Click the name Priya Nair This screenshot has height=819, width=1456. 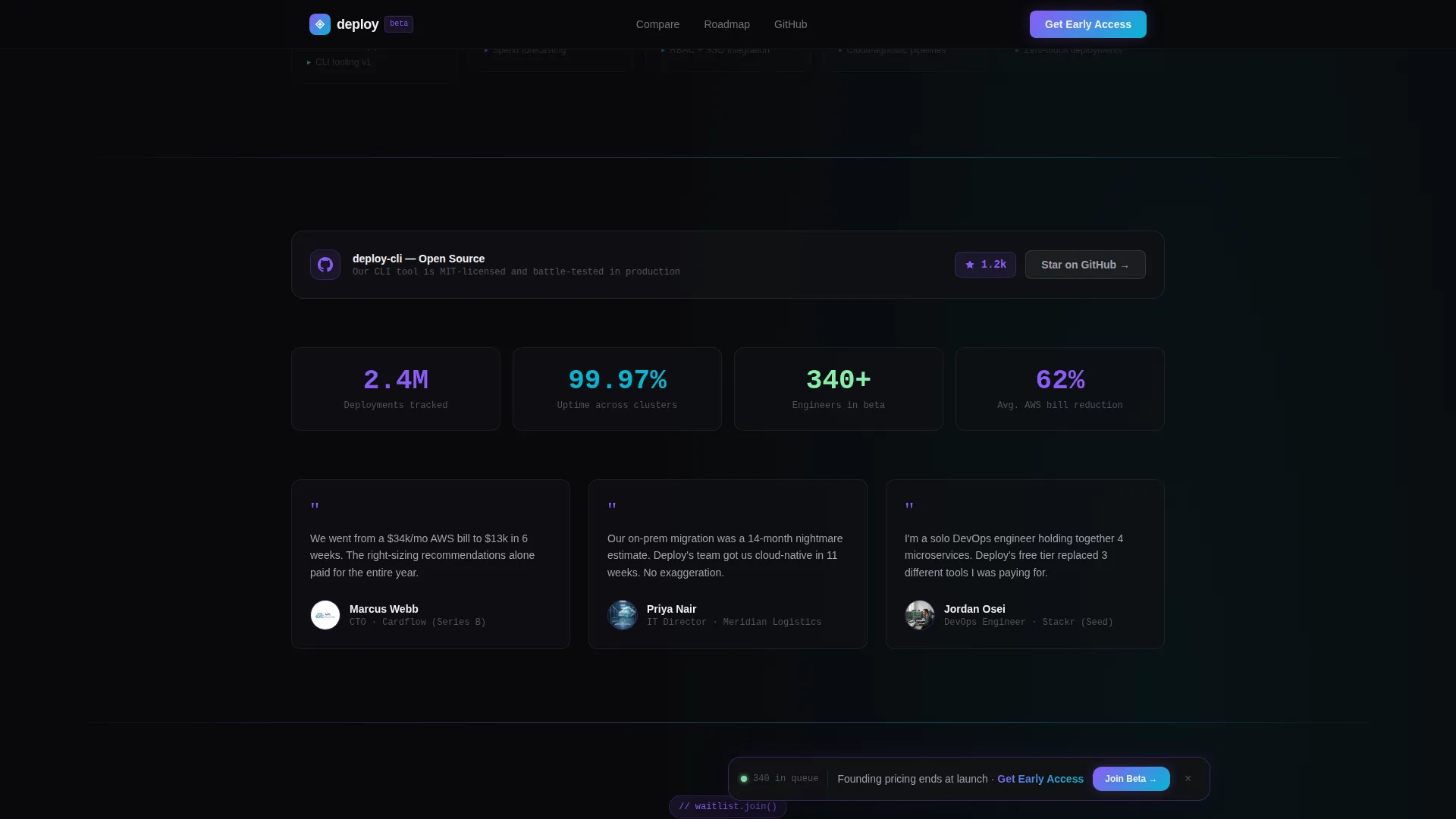[671, 609]
